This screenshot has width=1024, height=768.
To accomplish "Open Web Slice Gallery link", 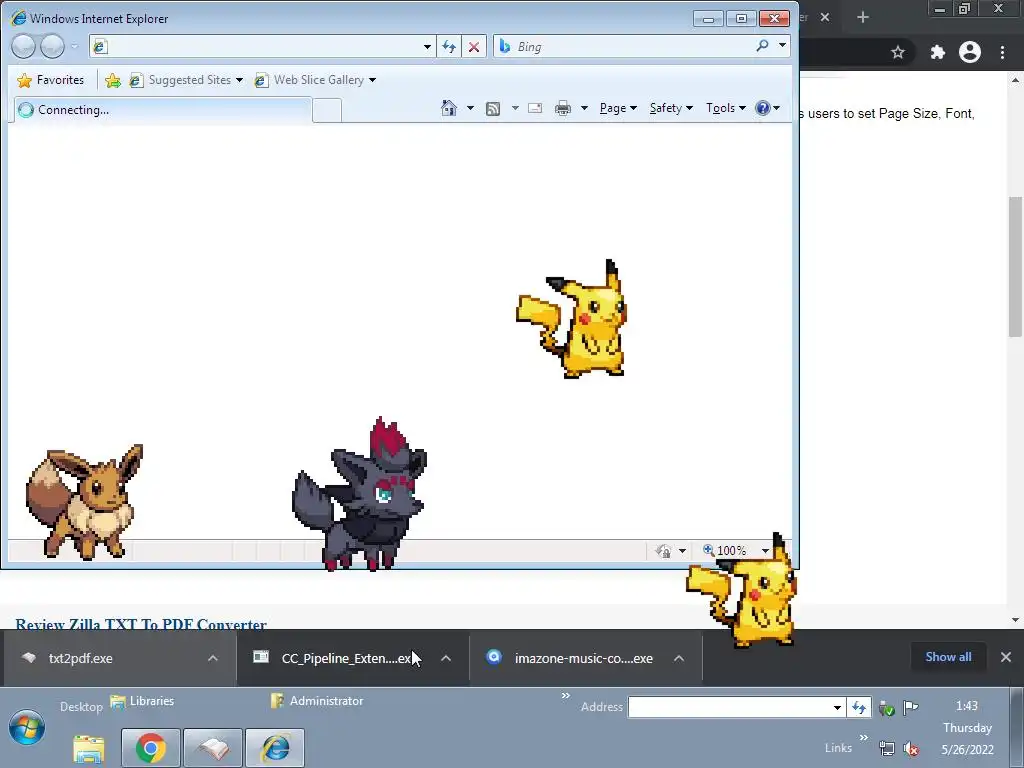I will (315, 80).
